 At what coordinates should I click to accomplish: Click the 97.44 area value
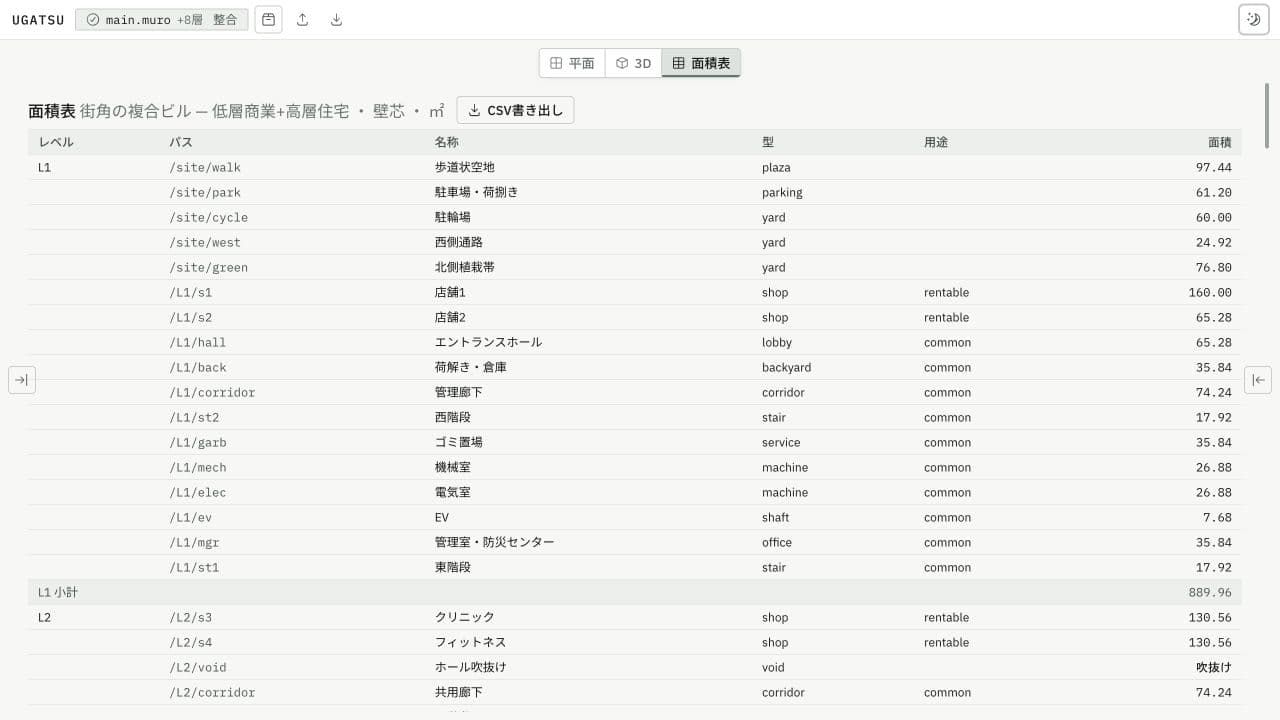[x=1214, y=167]
